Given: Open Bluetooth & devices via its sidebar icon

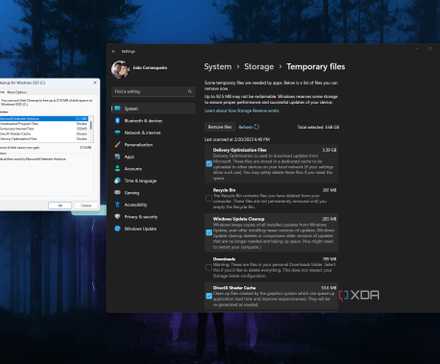Looking at the screenshot, I should tap(117, 120).
